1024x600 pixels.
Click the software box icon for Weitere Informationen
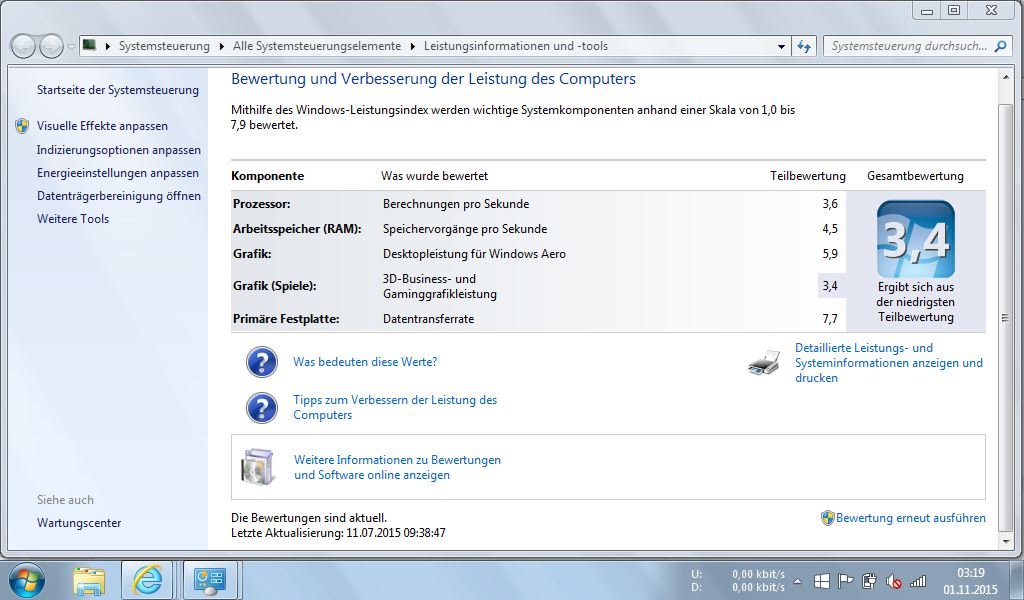coord(258,466)
